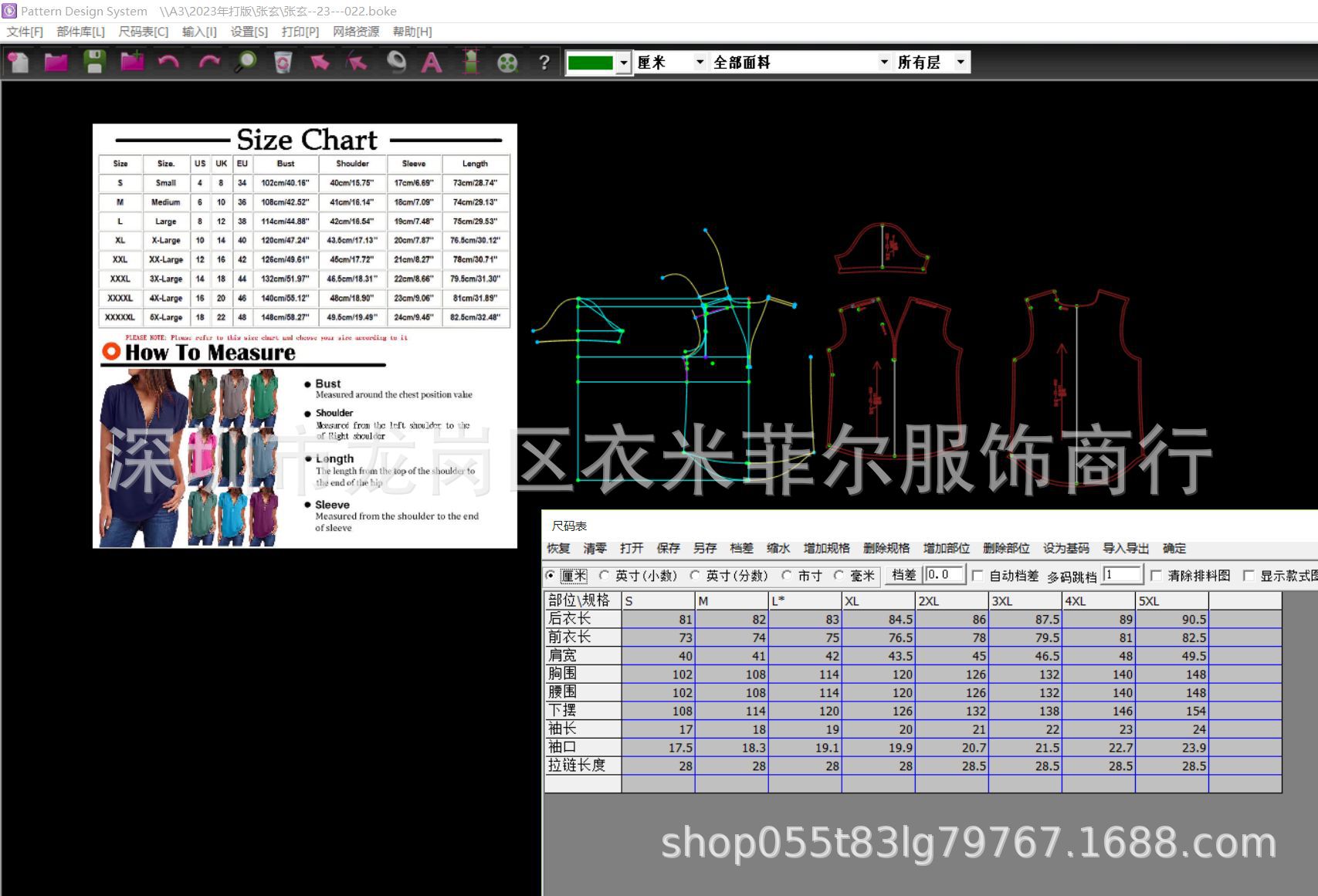Select the arrow tool with arc
The width and height of the screenshot is (1318, 896).
357,62
